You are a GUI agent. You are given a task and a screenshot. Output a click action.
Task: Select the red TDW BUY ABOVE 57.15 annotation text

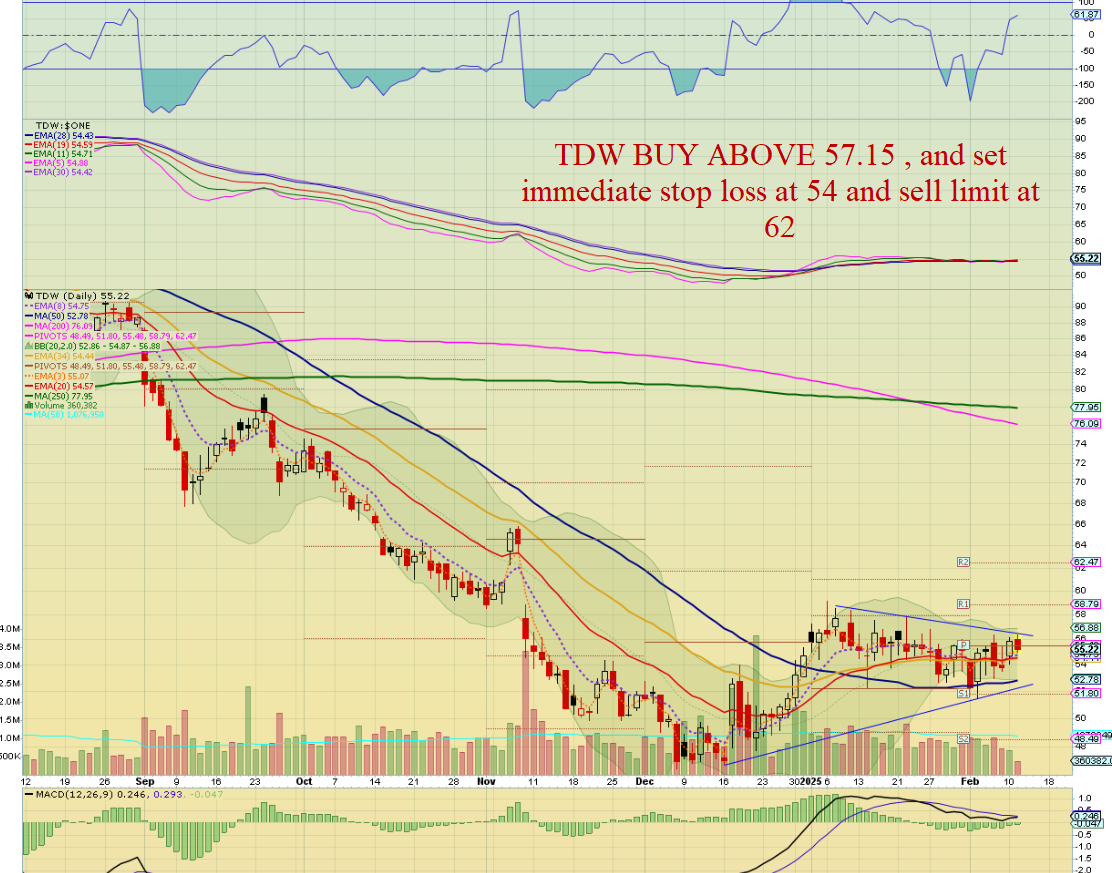coord(780,191)
